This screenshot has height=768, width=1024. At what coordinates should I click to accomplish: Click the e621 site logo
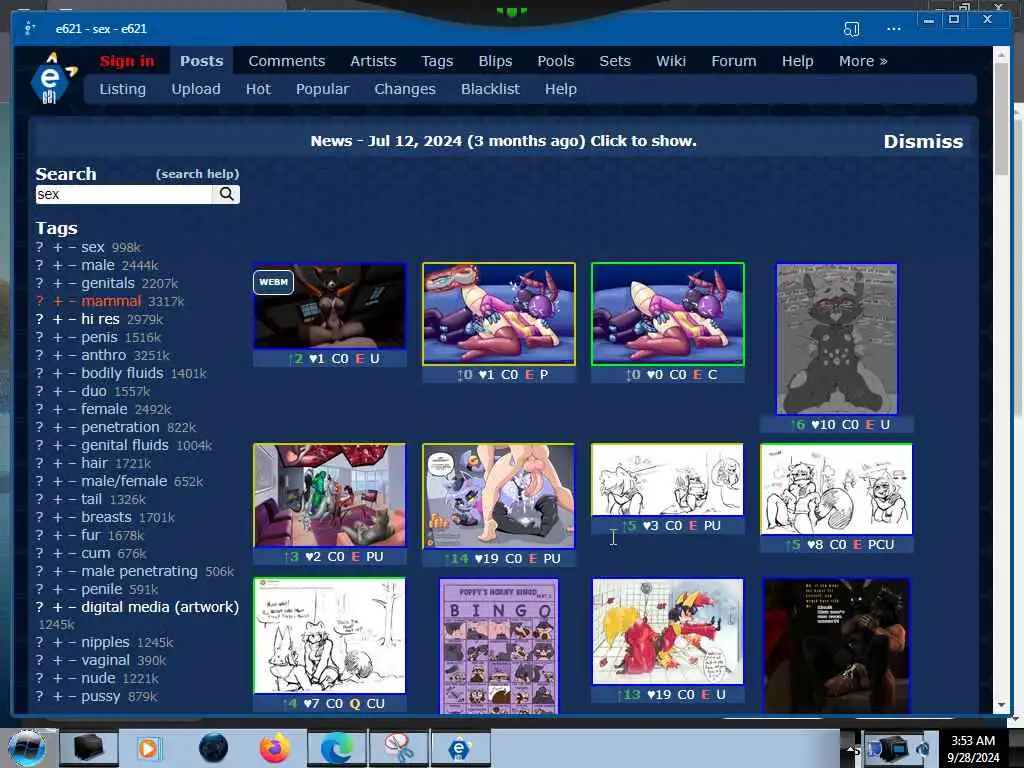(x=52, y=78)
